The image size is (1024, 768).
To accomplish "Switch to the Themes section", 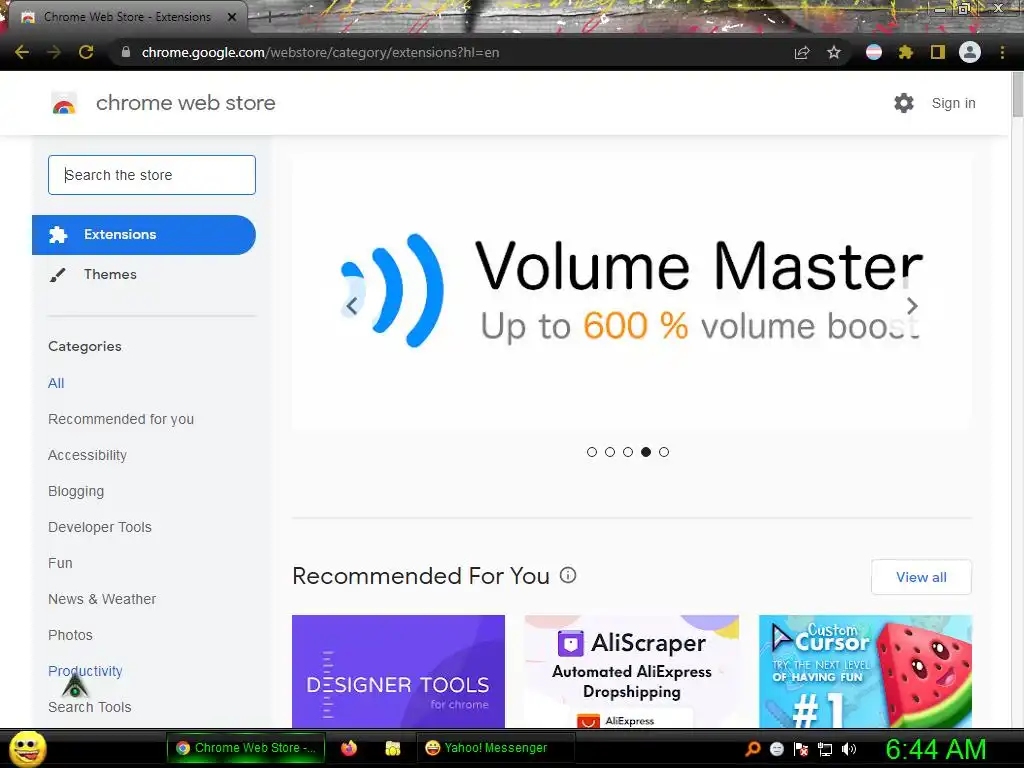I will pos(110,274).
